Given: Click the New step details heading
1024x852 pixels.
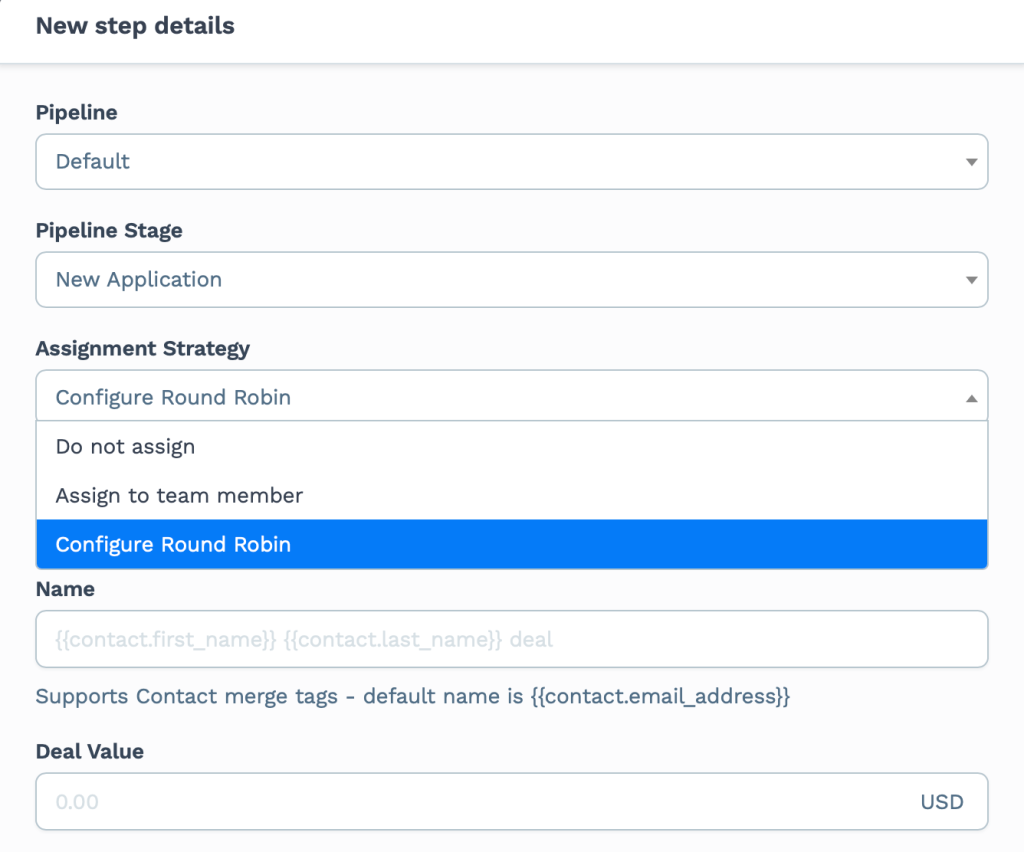Looking at the screenshot, I should [x=135, y=26].
